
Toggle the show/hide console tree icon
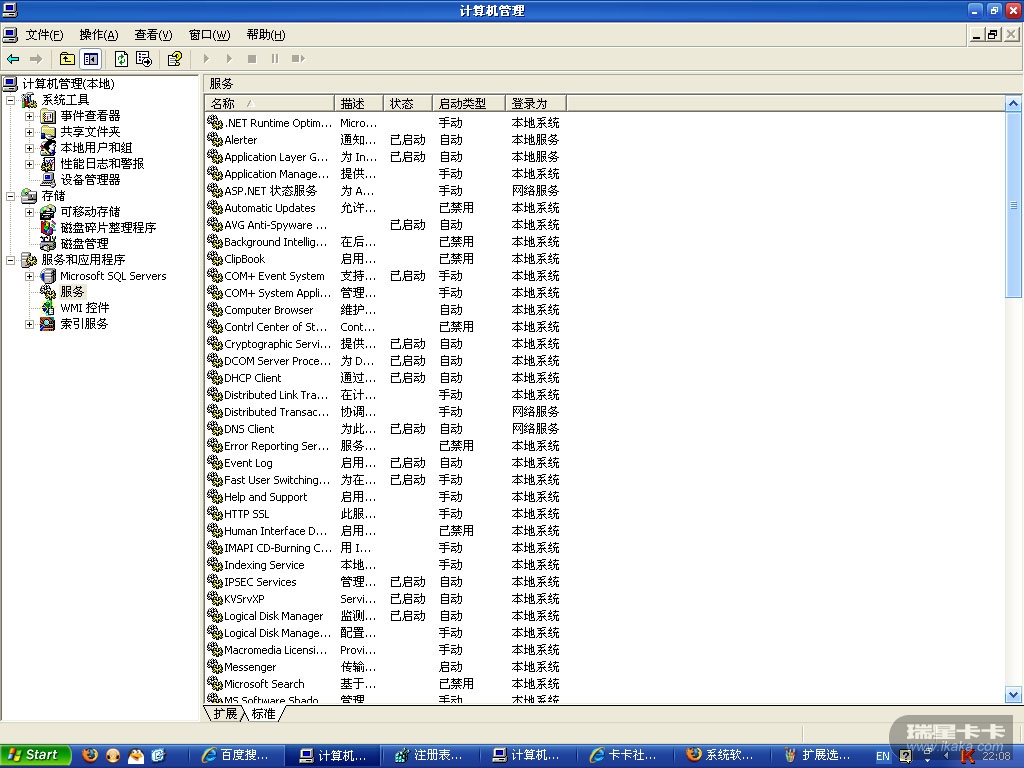[91, 59]
